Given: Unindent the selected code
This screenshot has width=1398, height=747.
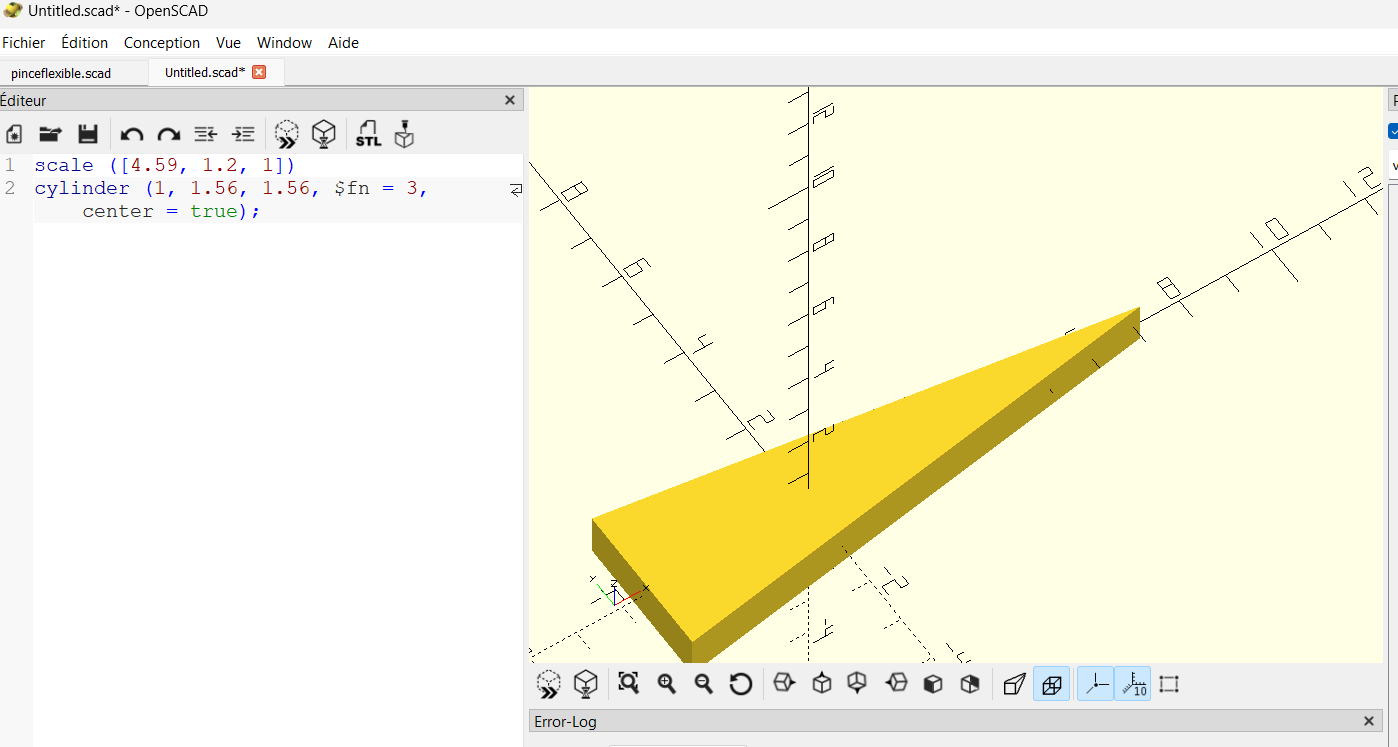Looking at the screenshot, I should [205, 134].
